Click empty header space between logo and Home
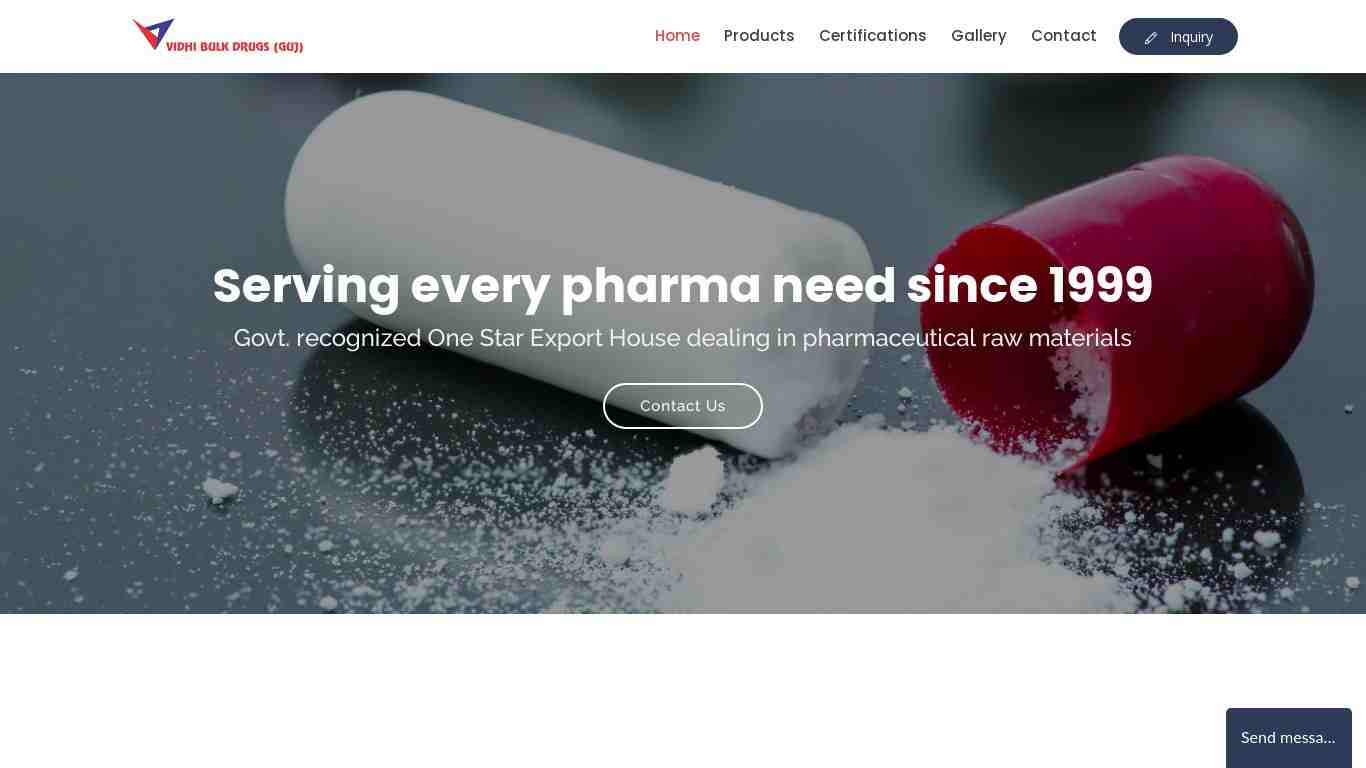Image resolution: width=1366 pixels, height=768 pixels. (x=480, y=36)
